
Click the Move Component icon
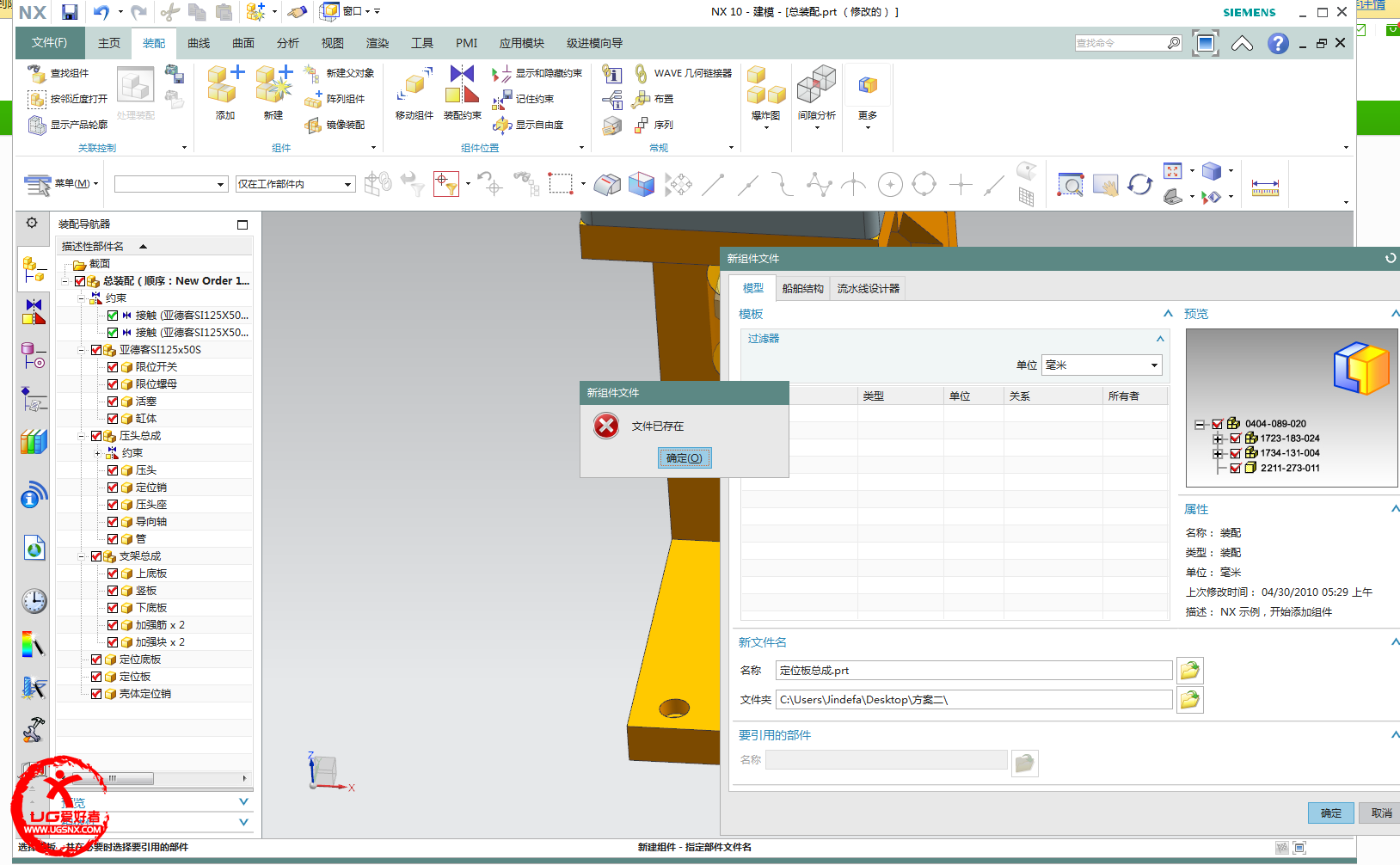(414, 84)
